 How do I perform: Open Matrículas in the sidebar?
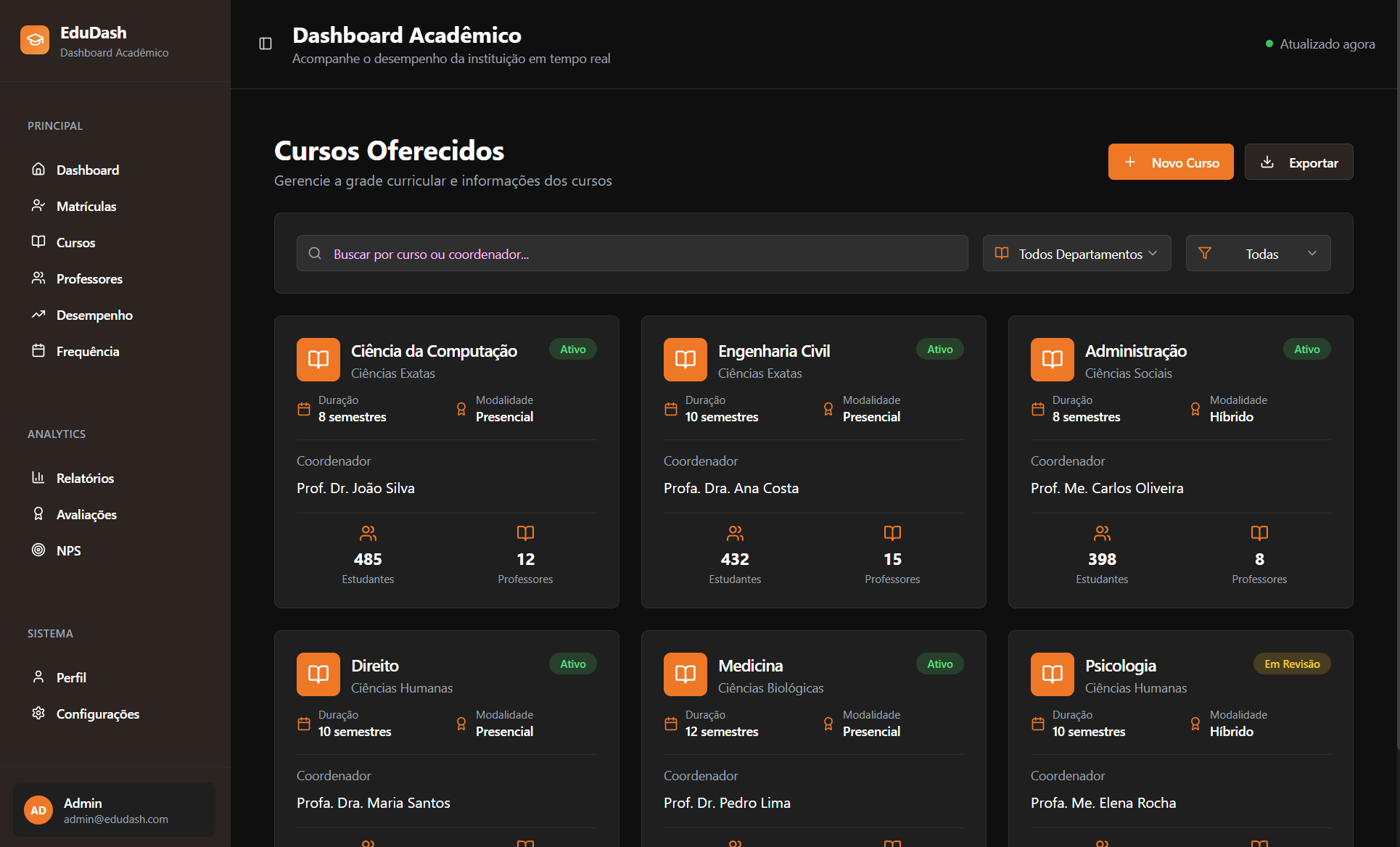[x=86, y=207]
